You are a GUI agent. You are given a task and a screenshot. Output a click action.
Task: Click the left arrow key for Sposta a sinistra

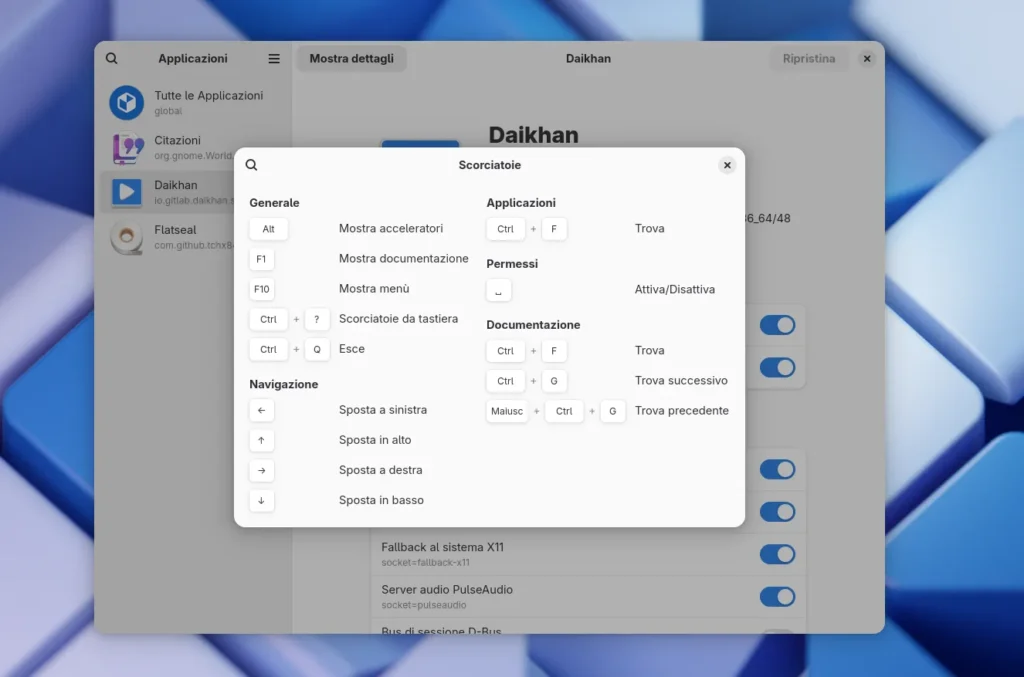[x=261, y=410]
